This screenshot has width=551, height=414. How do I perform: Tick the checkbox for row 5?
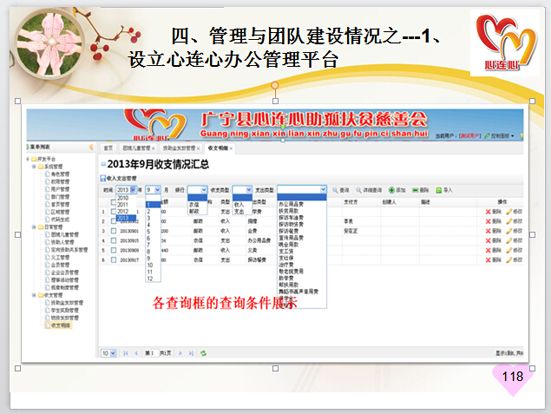click(114, 250)
